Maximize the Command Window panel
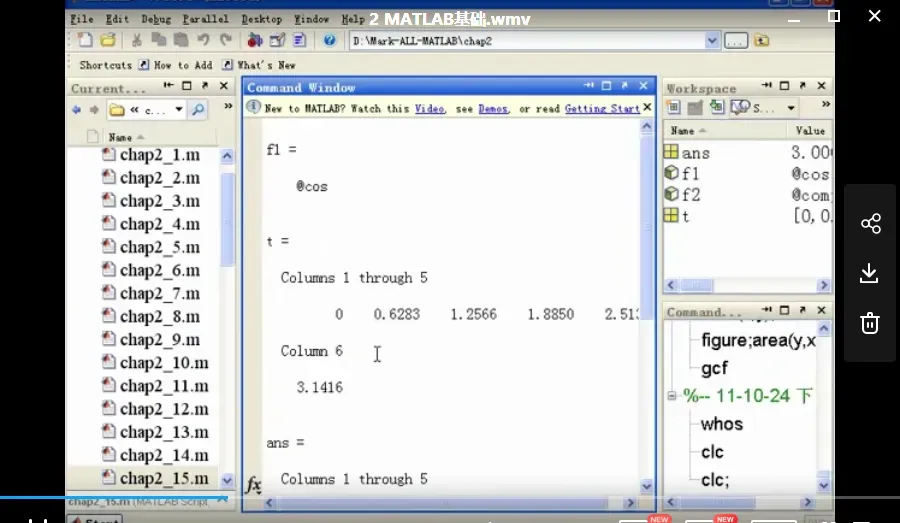Screen dimensions: 900x523 tap(607, 86)
